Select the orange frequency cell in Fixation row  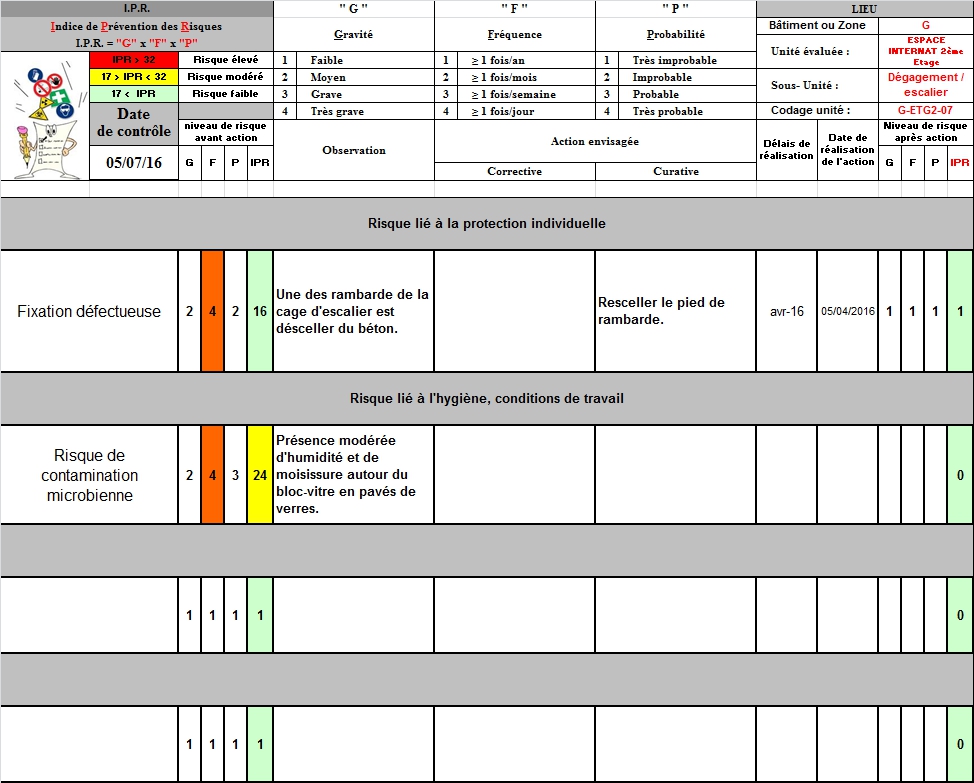pyautogui.click(x=212, y=311)
